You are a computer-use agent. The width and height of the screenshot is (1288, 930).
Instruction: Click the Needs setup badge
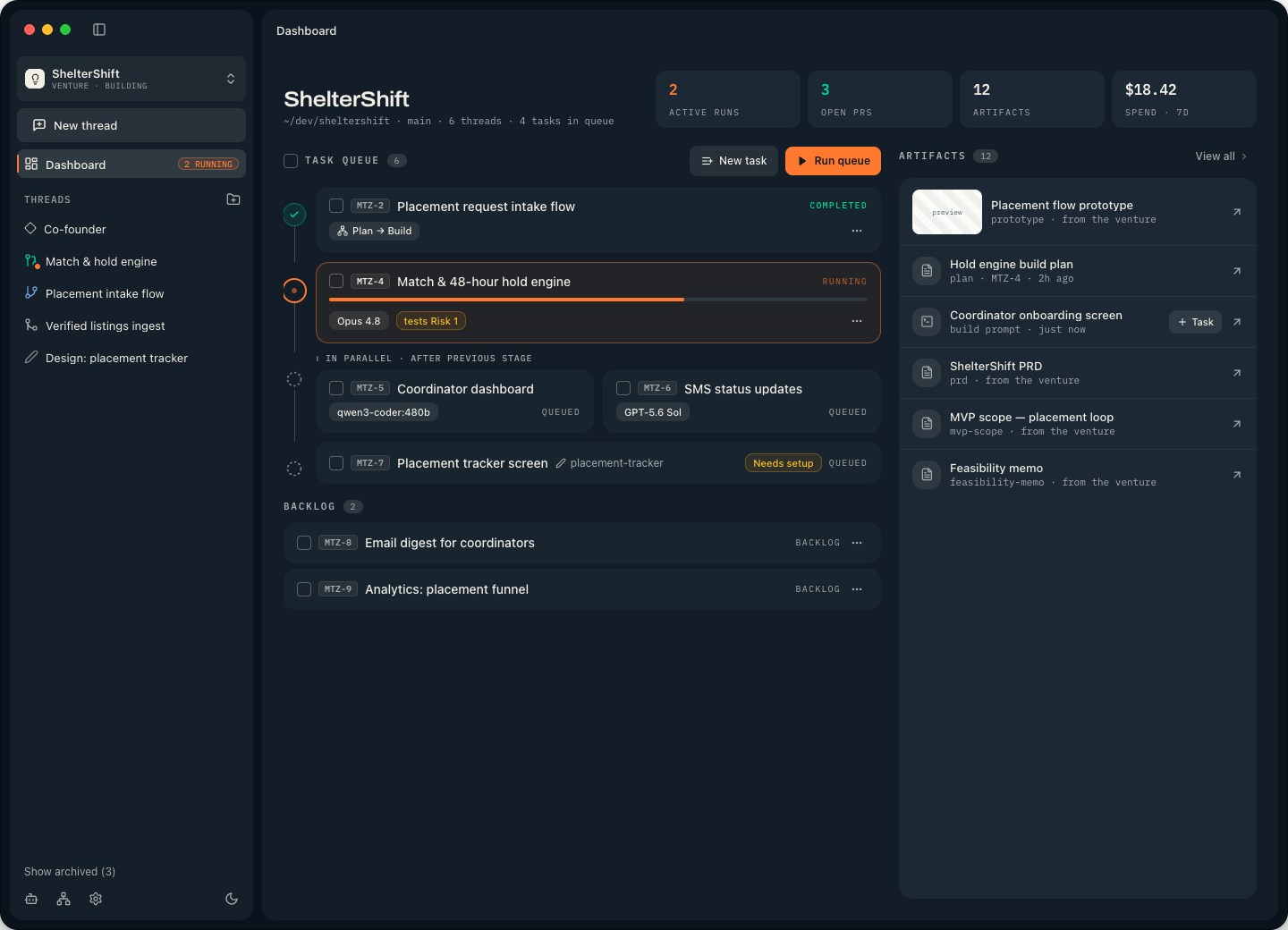pyautogui.click(x=783, y=463)
